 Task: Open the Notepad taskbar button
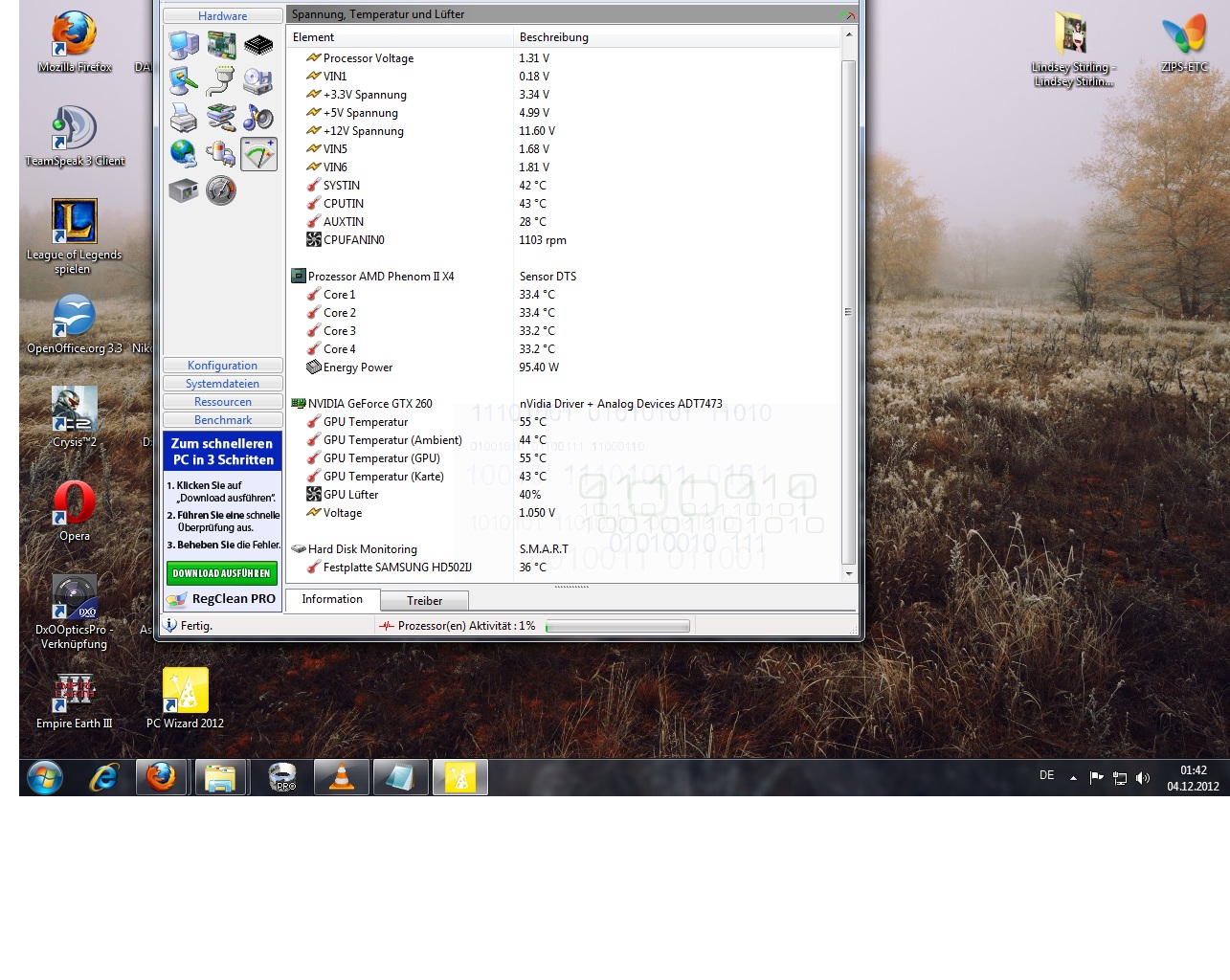[x=400, y=777]
